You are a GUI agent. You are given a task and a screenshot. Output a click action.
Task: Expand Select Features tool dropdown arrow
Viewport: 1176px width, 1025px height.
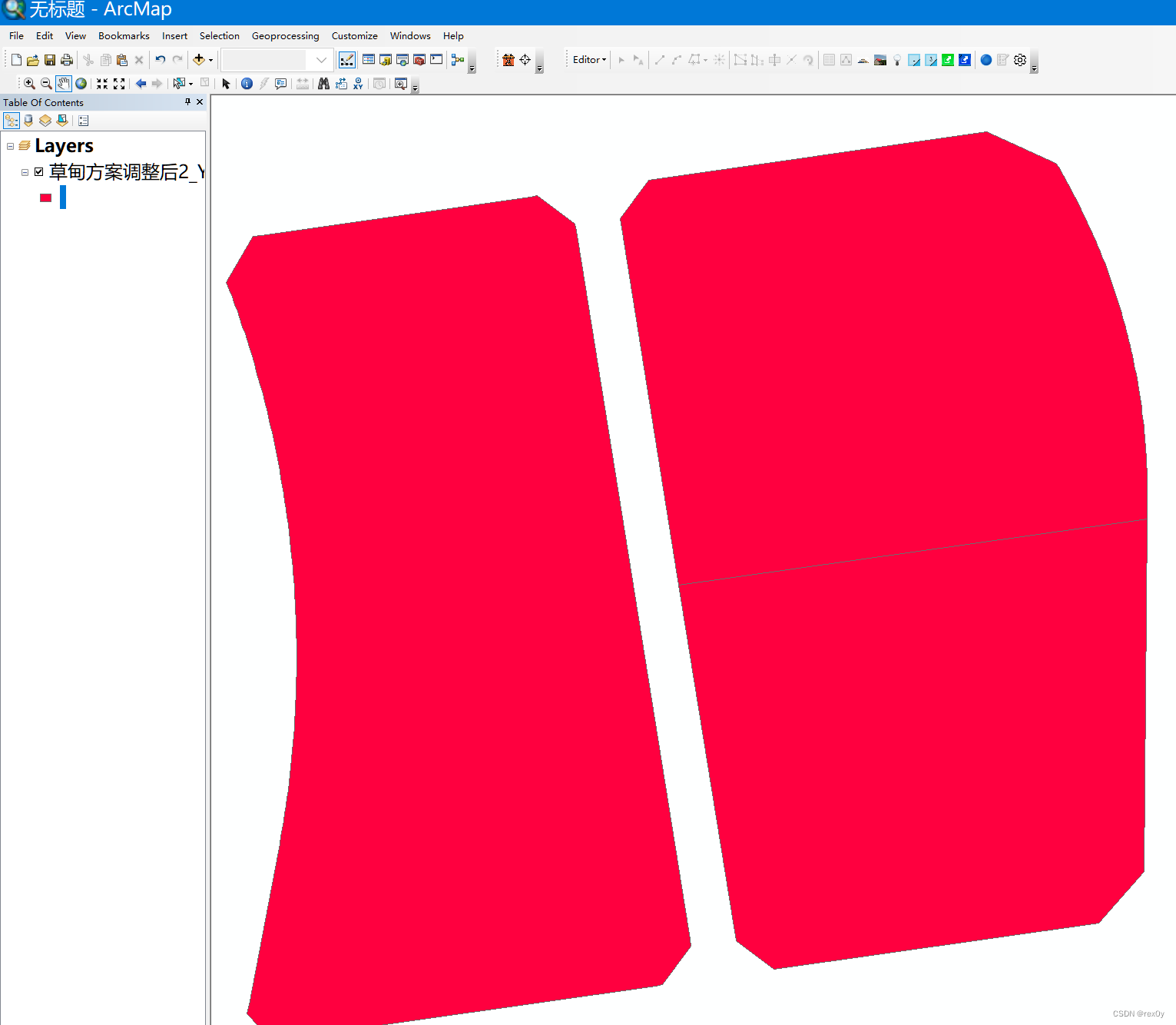(190, 84)
